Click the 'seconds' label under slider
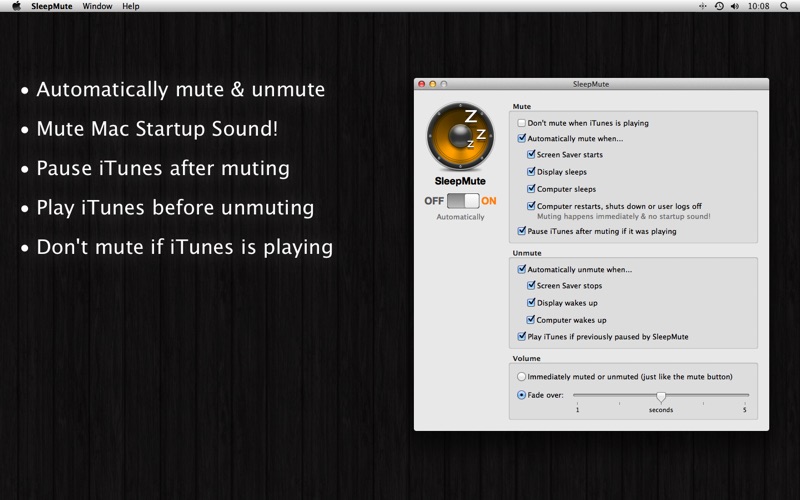The height and width of the screenshot is (500, 800). pyautogui.click(x=661, y=410)
